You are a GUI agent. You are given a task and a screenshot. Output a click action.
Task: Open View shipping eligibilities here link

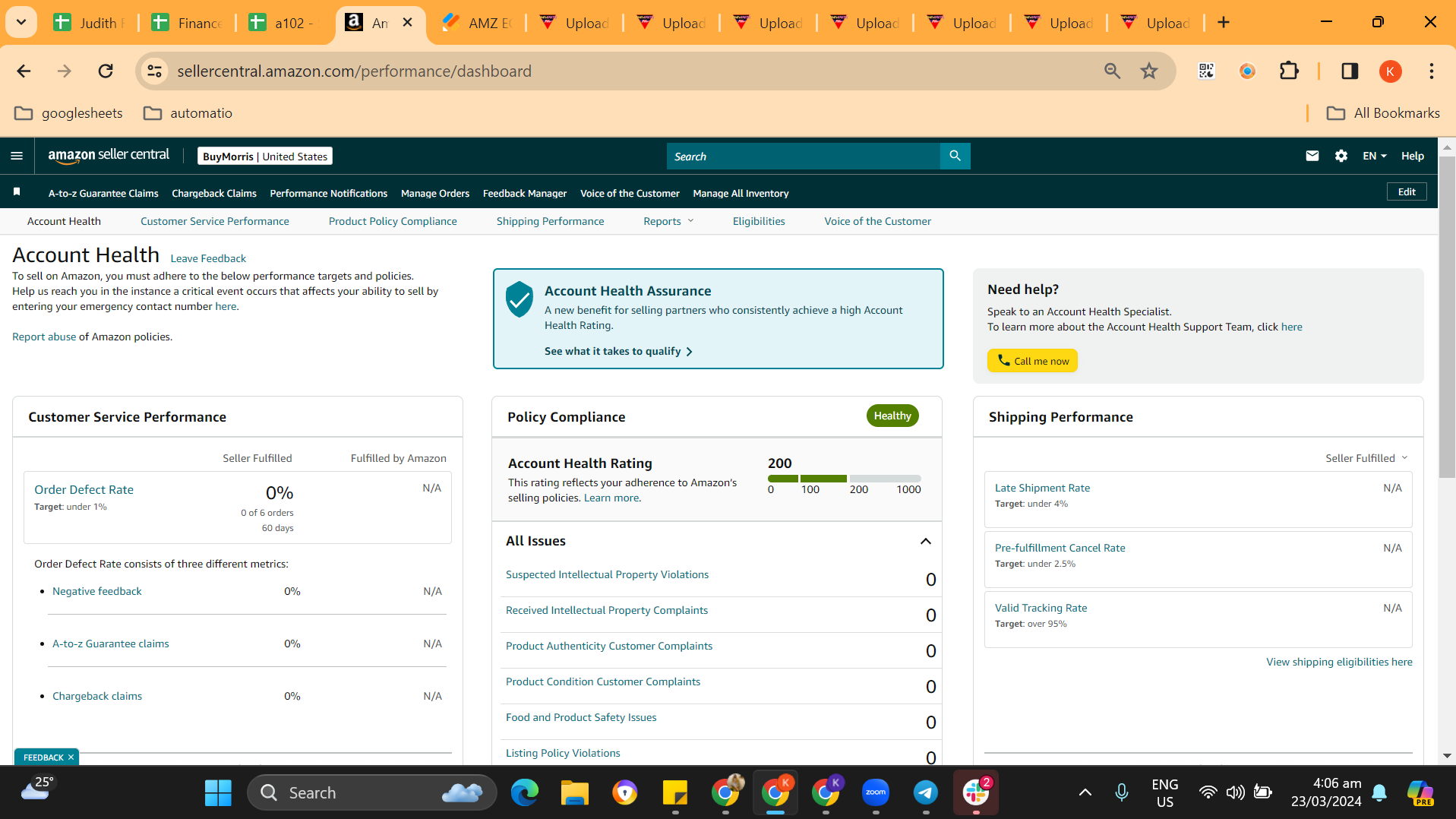point(1339,662)
